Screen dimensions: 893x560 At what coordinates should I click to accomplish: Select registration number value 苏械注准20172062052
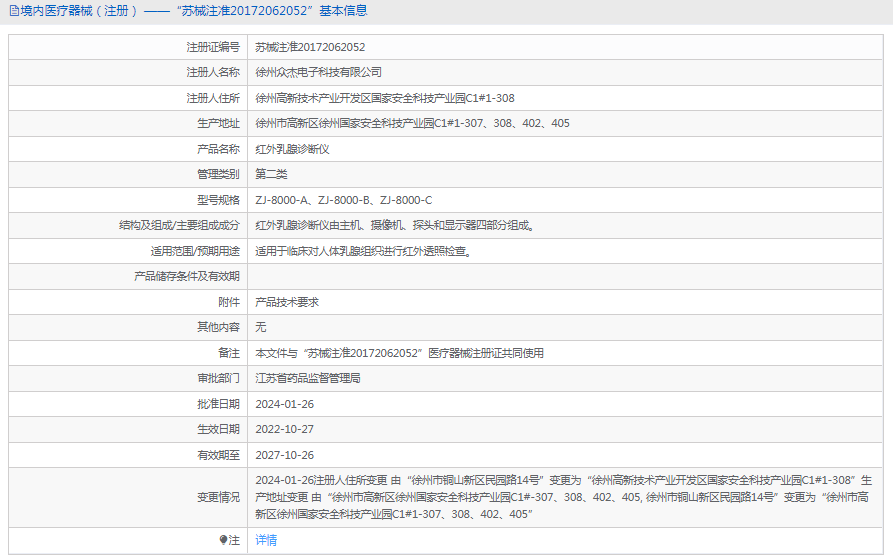coord(310,47)
